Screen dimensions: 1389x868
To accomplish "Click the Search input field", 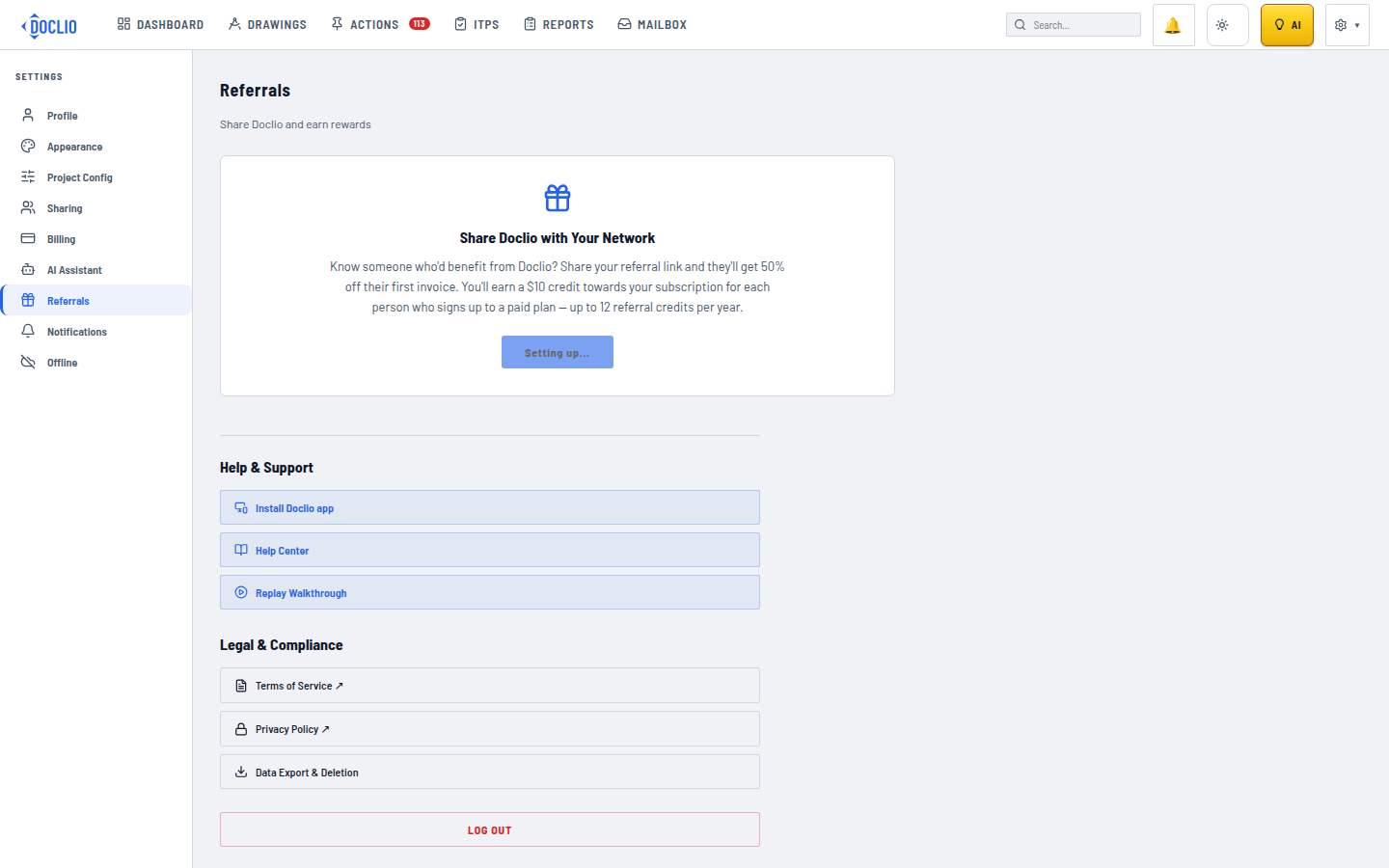I will (1074, 25).
